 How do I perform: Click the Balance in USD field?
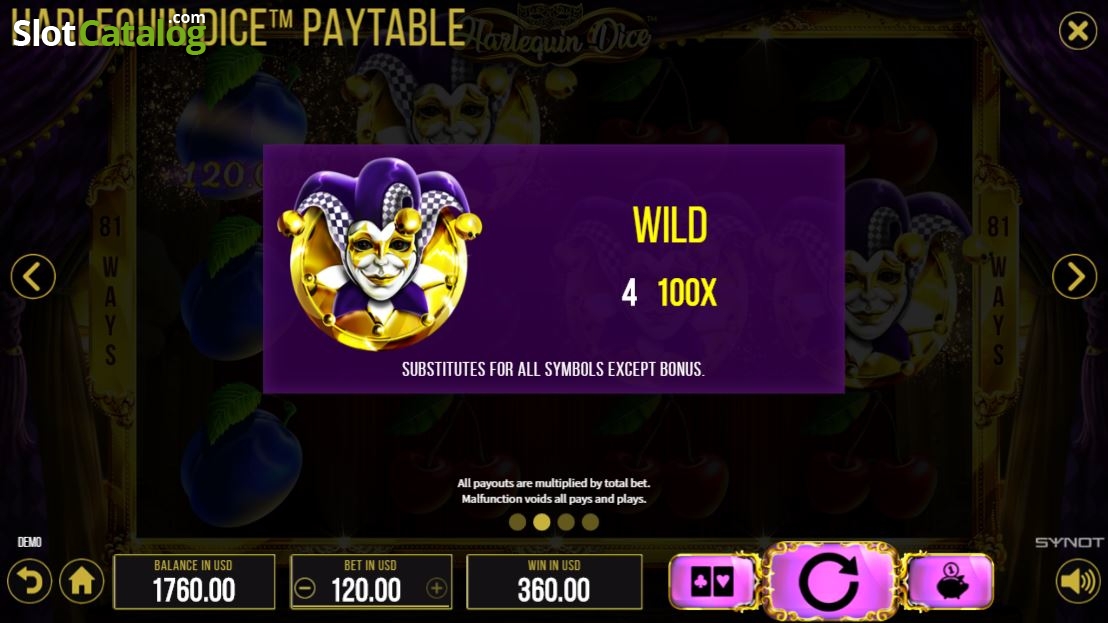point(194,581)
